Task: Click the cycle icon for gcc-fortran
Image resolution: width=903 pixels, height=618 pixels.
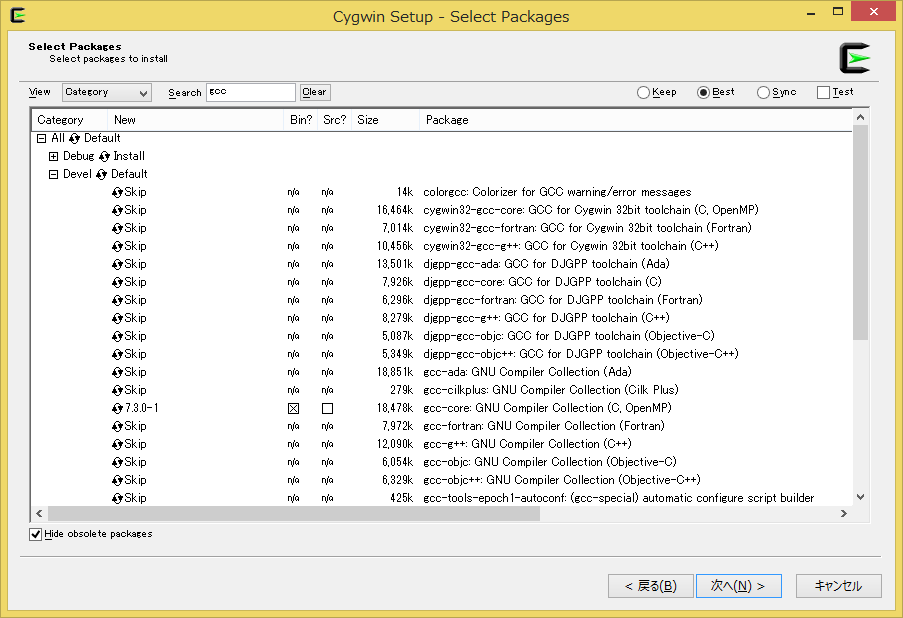Action: click(x=117, y=426)
